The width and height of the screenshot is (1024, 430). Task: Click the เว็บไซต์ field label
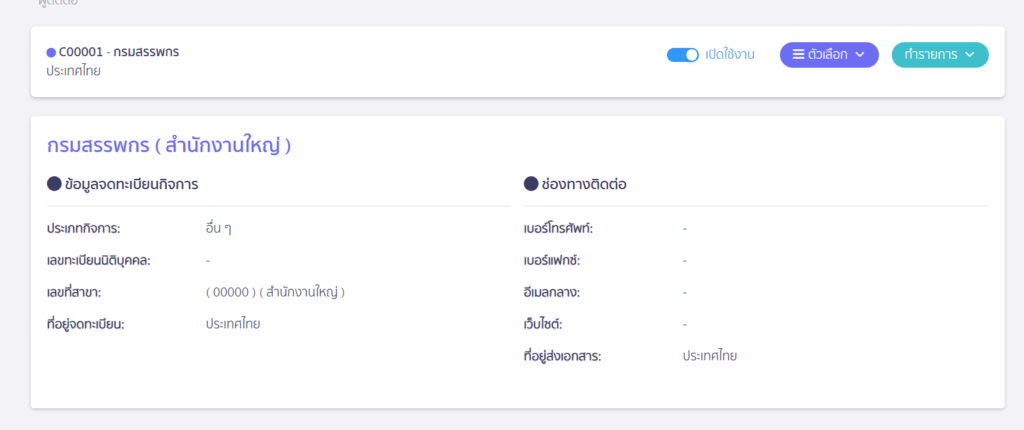point(544,324)
